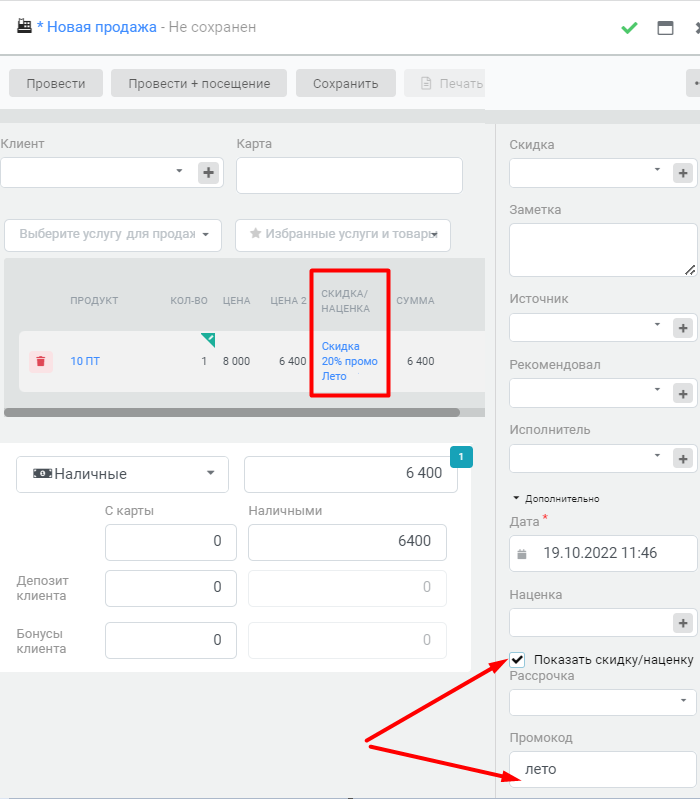Click the Бонусы клиента amount field
The width and height of the screenshot is (700, 799).
[171, 641]
